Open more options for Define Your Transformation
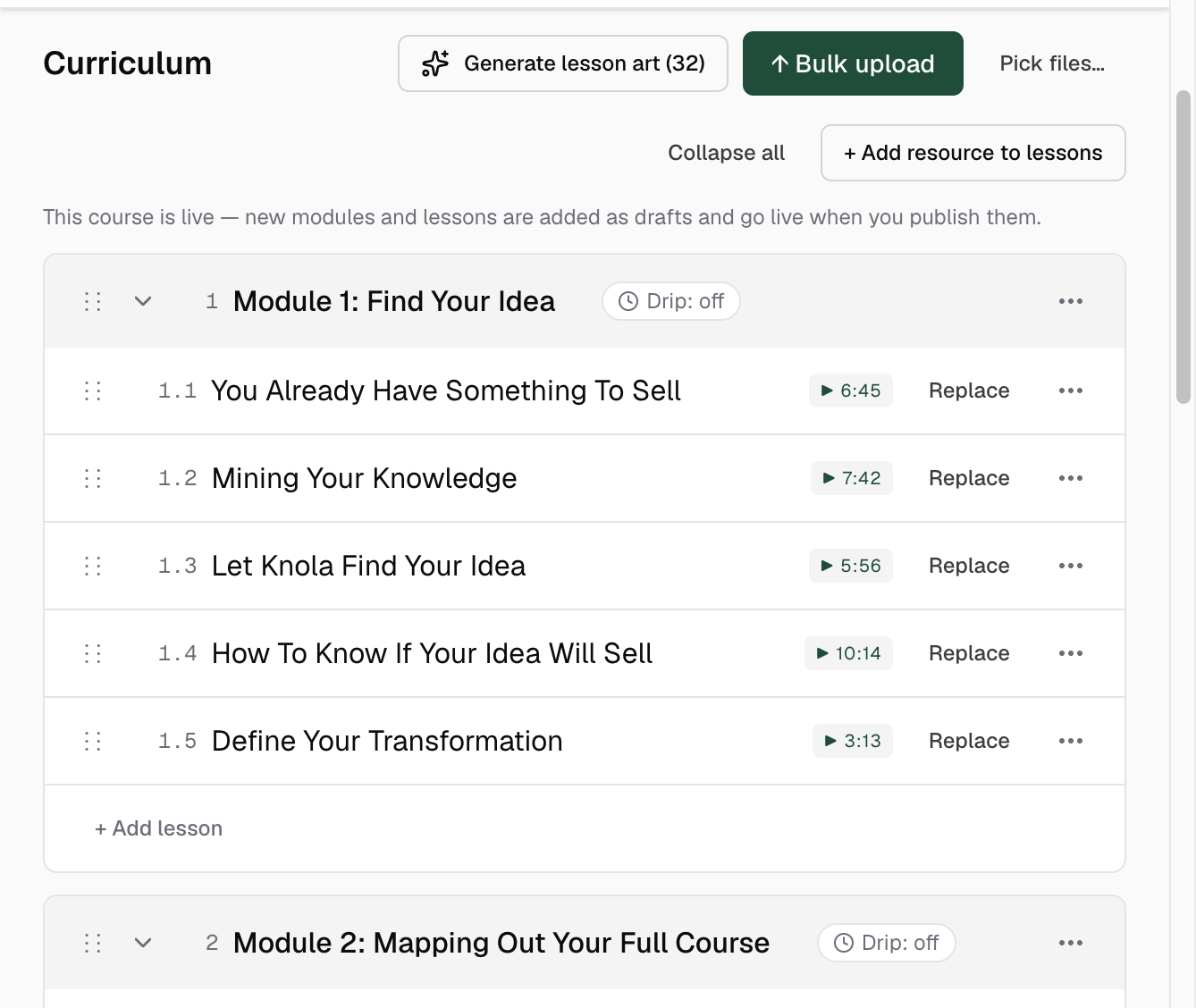 [1070, 741]
